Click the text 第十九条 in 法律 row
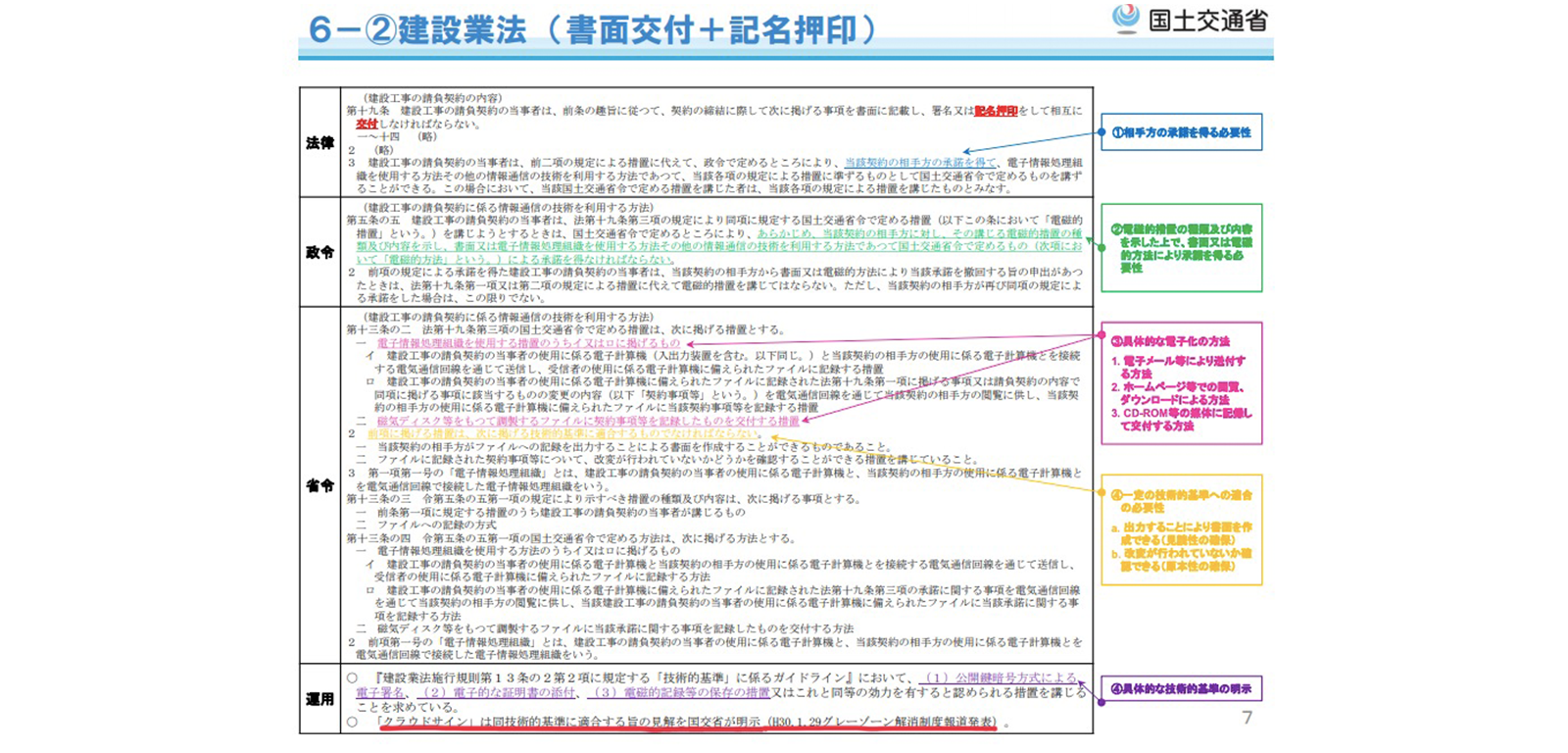This screenshot has width=1568, height=753. click(365, 111)
